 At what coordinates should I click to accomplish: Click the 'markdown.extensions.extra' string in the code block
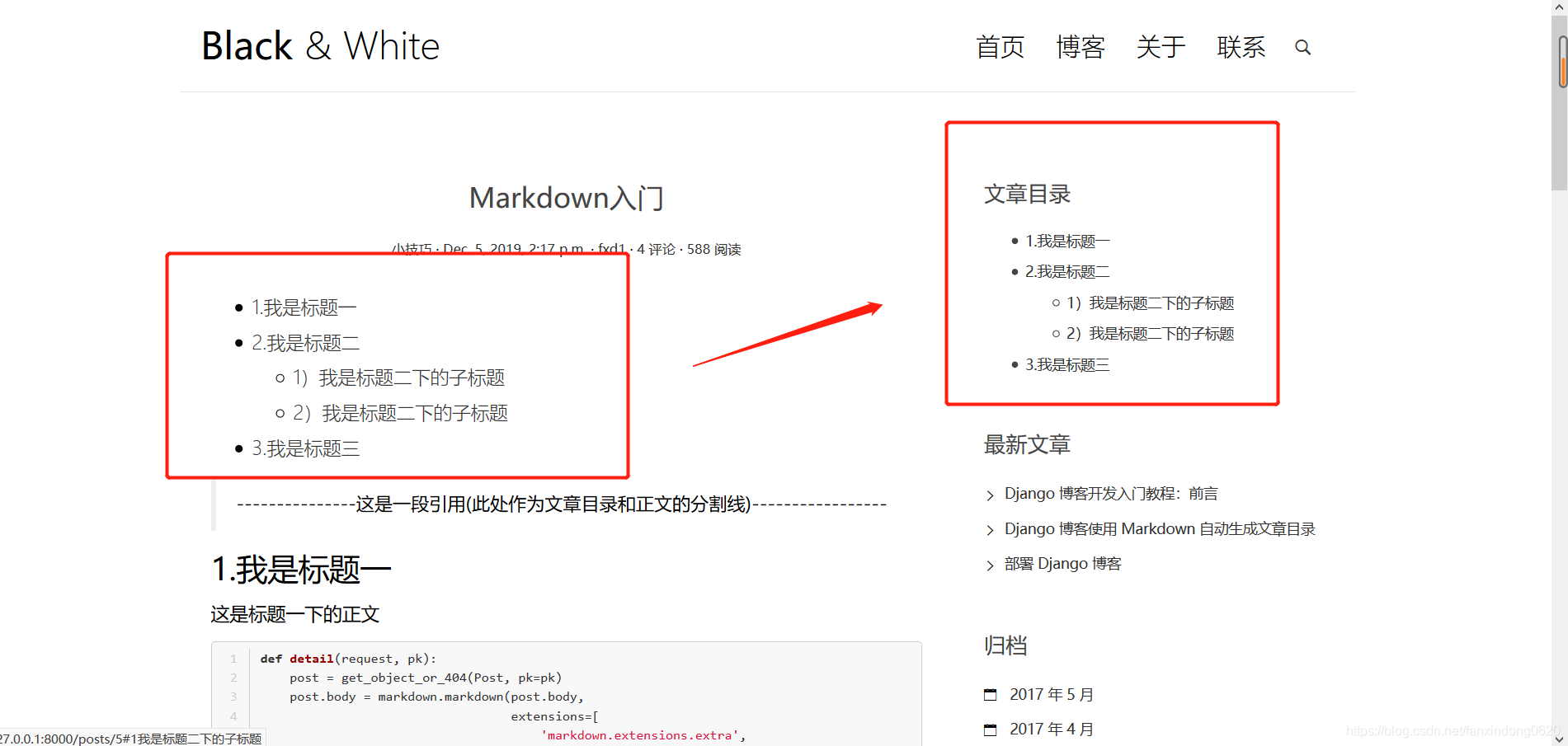click(639, 735)
